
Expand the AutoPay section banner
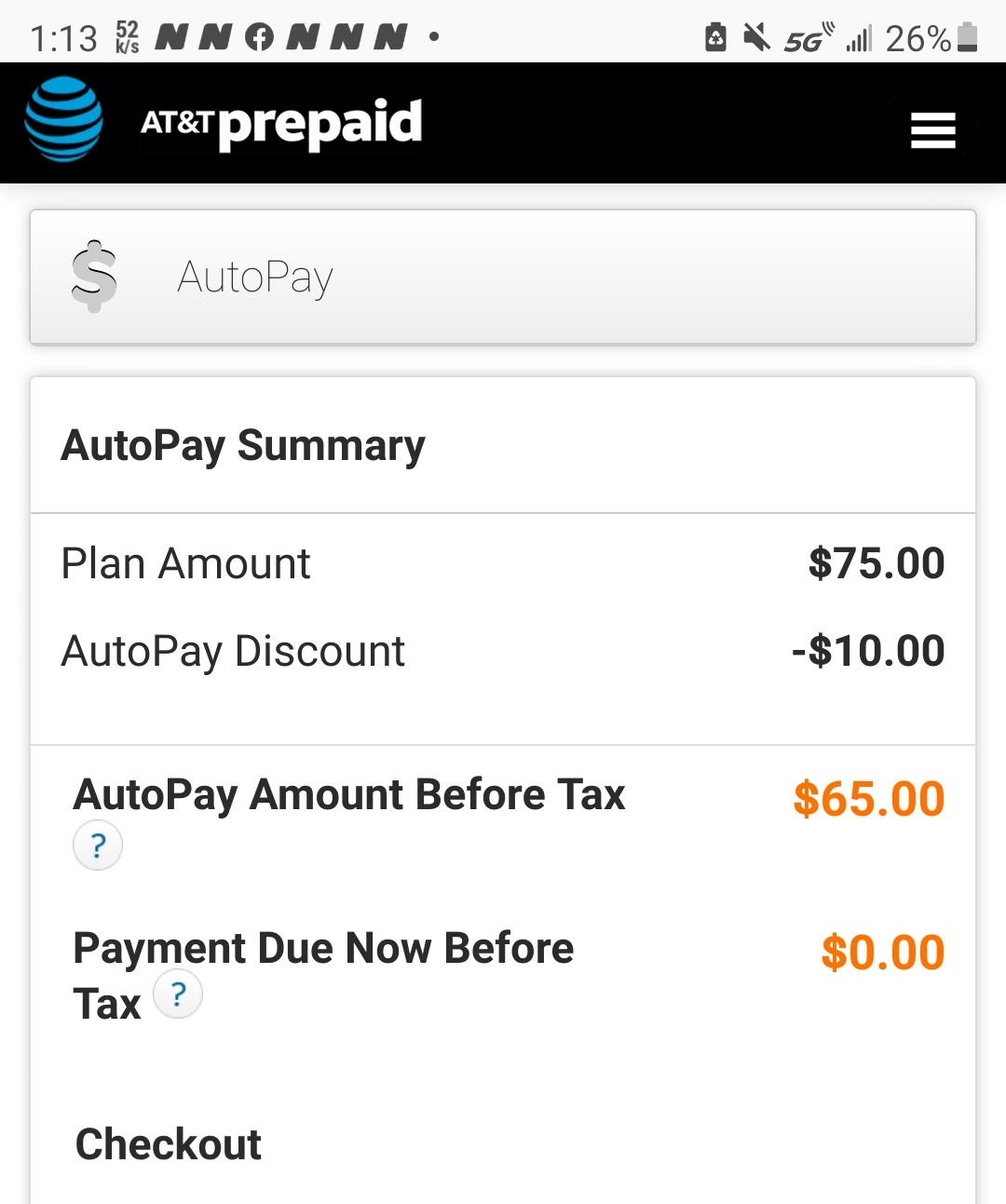click(503, 277)
